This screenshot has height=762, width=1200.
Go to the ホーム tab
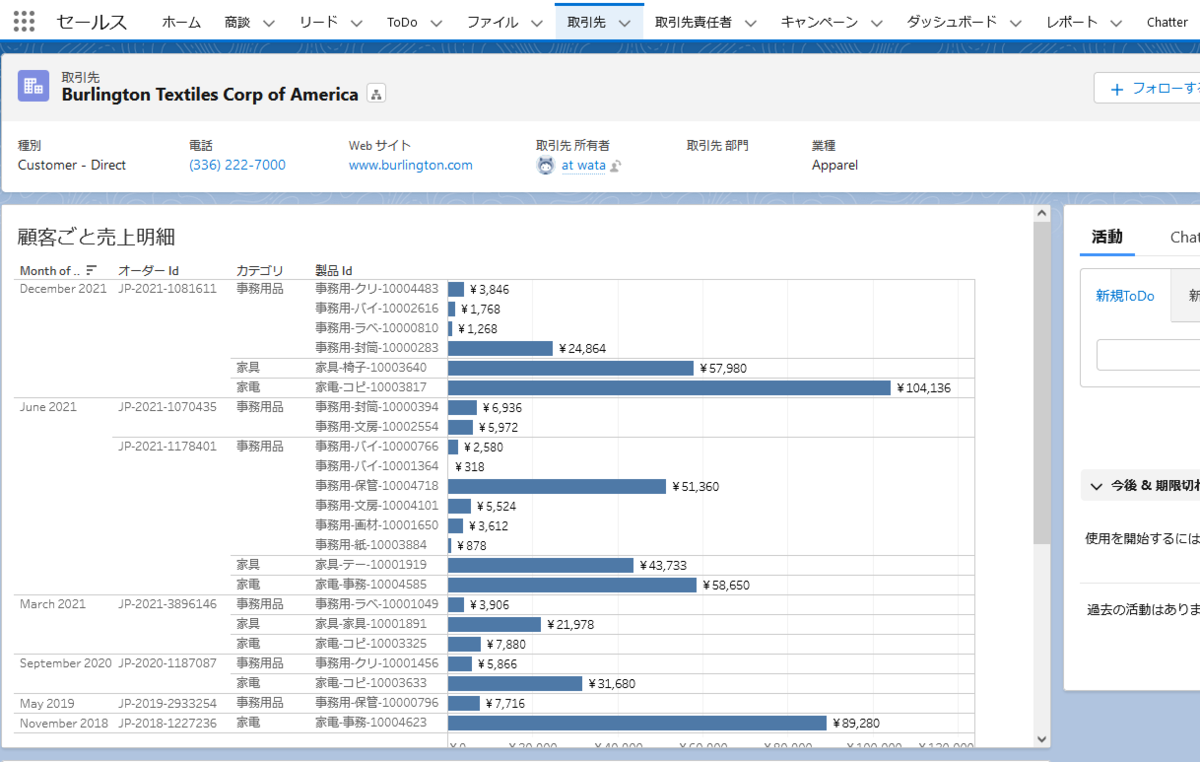pos(181,22)
